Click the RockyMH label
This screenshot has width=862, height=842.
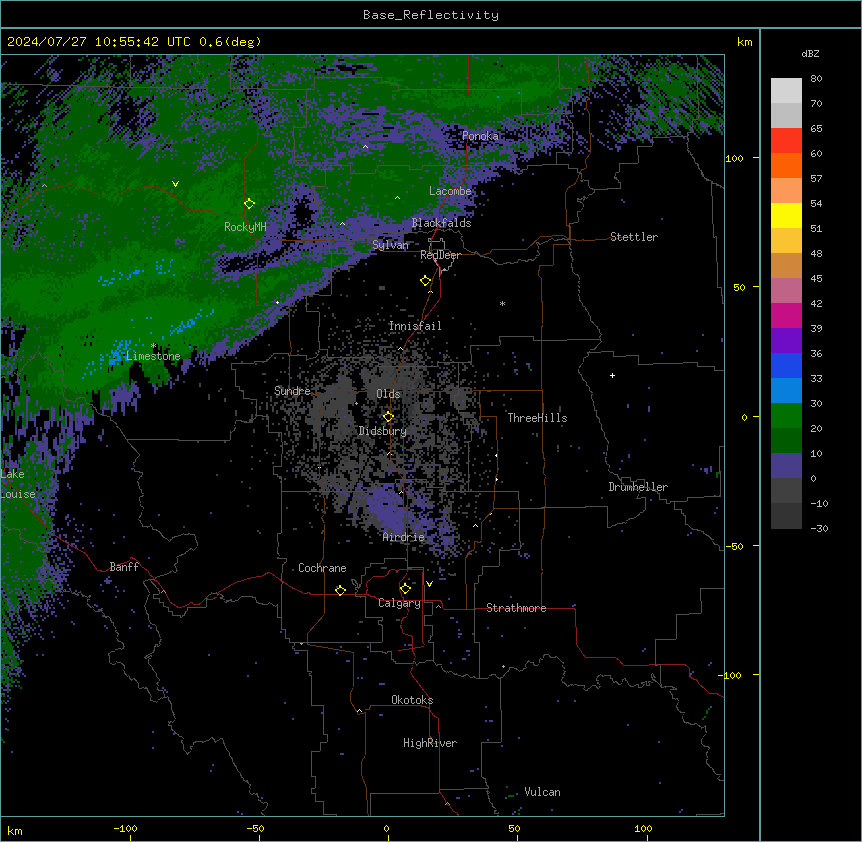[245, 227]
